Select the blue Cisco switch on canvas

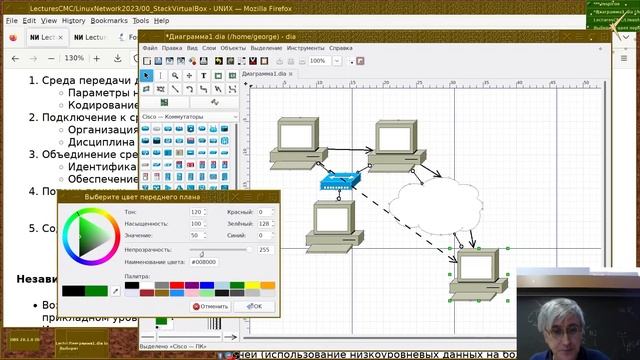click(x=340, y=180)
